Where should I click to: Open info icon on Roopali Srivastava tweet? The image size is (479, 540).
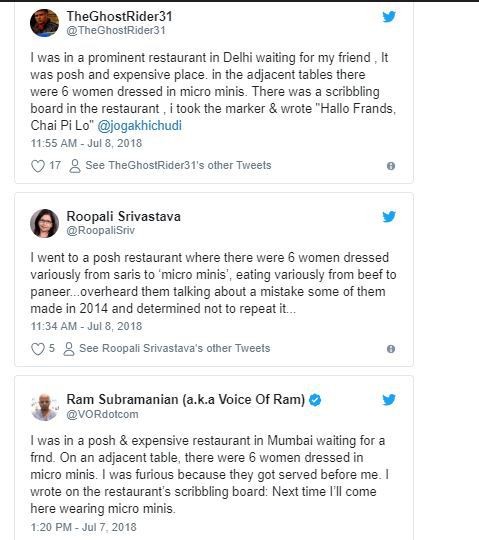click(391, 349)
